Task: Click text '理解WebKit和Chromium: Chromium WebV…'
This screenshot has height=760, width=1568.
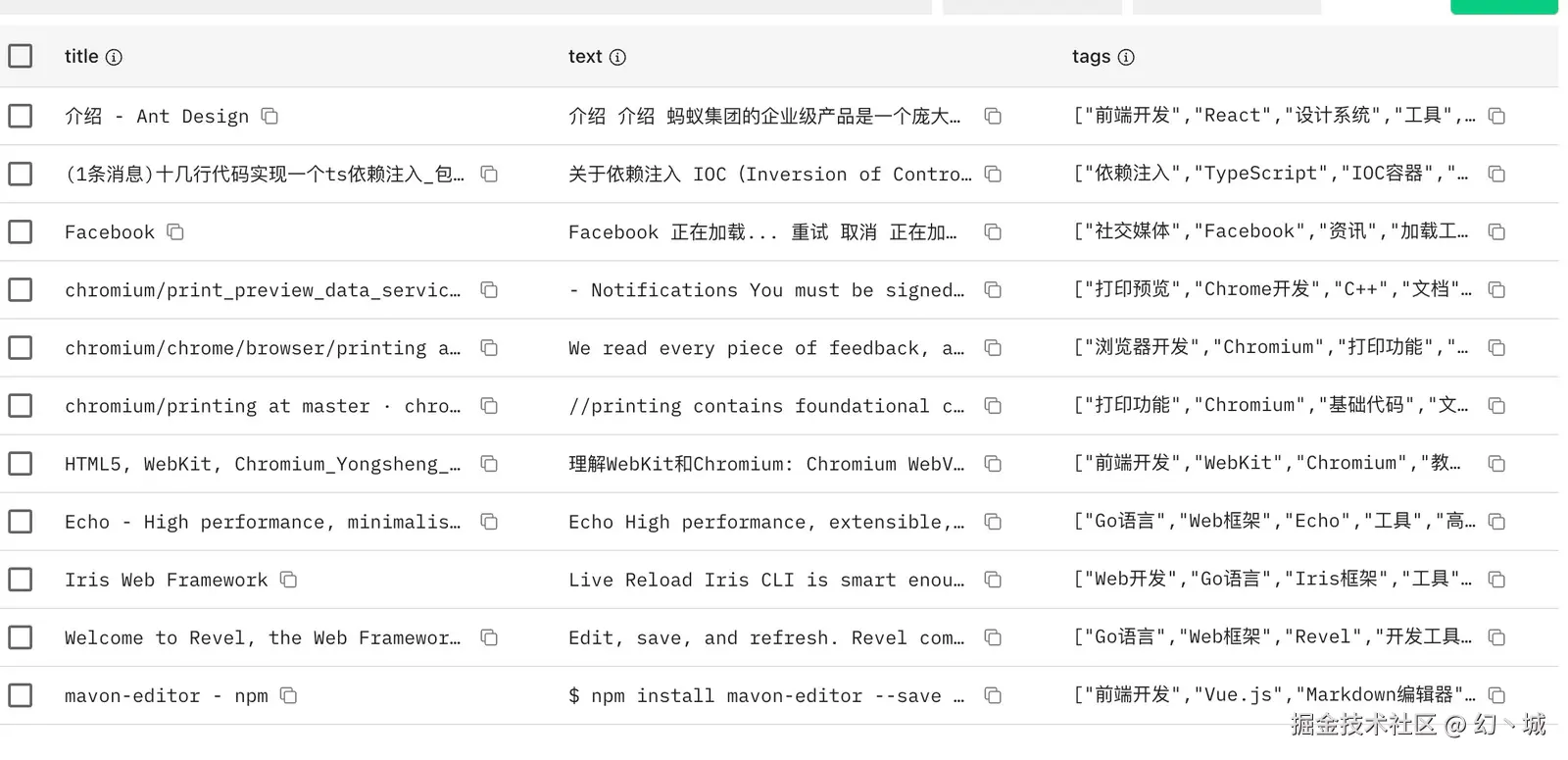Action: click(x=766, y=464)
